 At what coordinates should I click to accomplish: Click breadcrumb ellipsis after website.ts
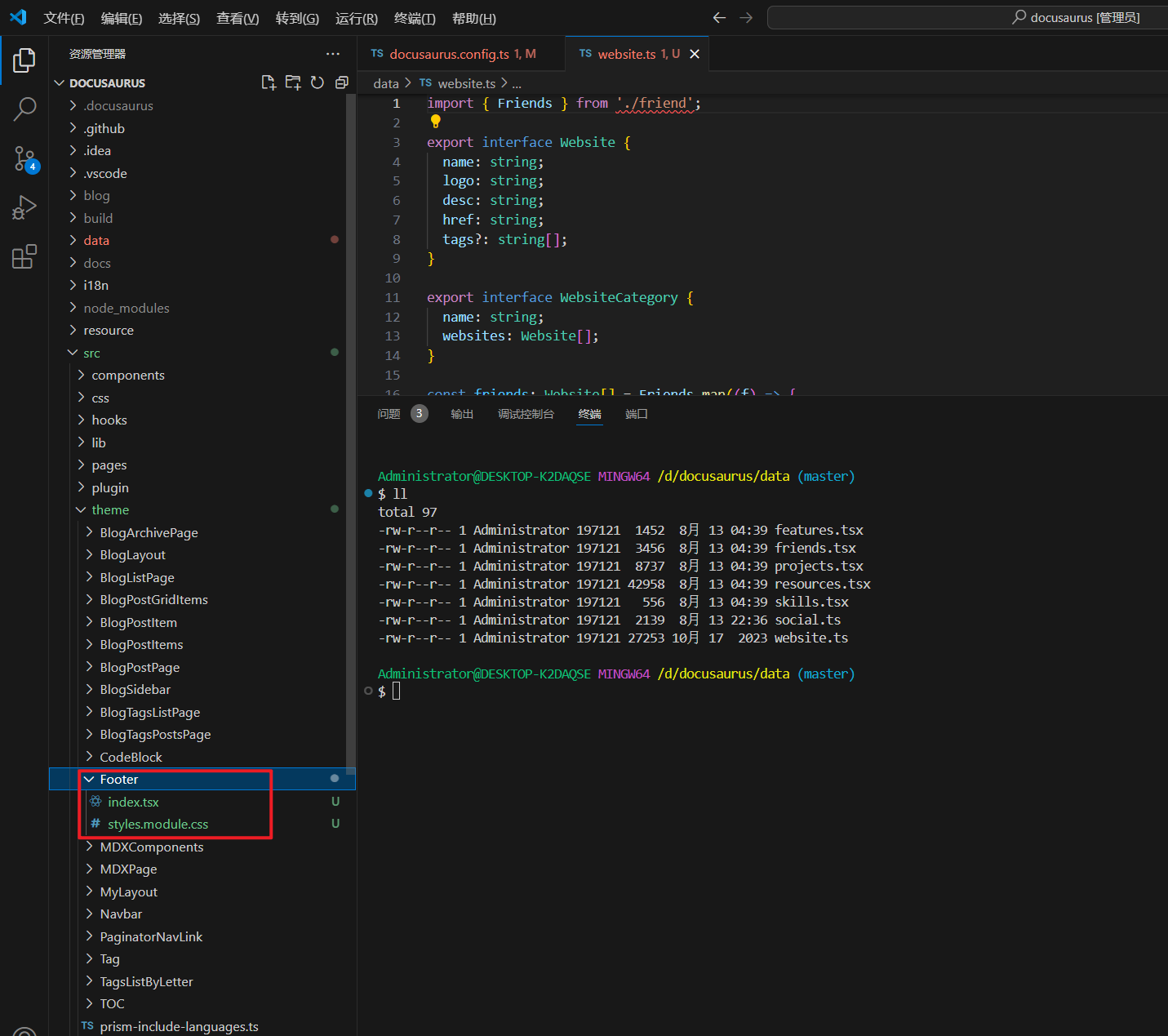point(517,83)
